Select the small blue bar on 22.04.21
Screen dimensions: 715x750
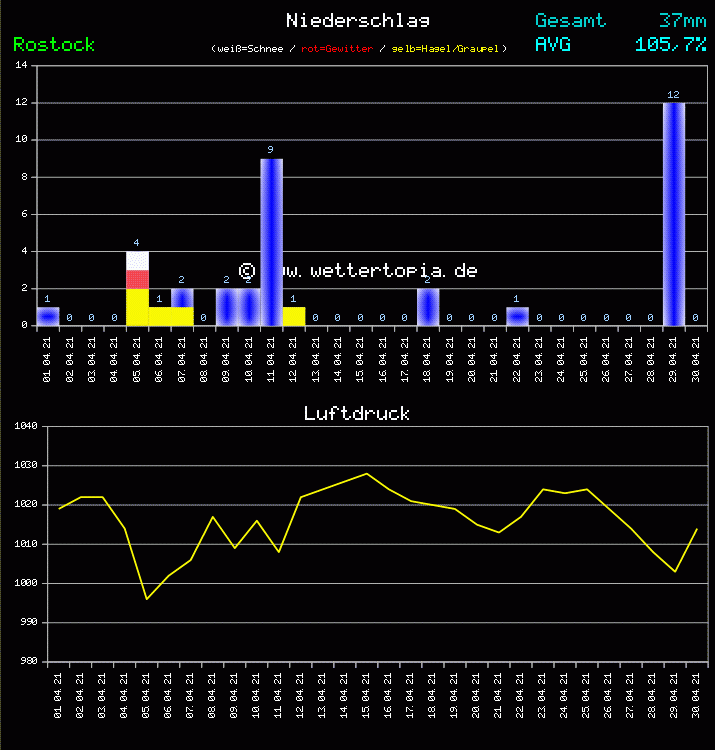pos(517,316)
